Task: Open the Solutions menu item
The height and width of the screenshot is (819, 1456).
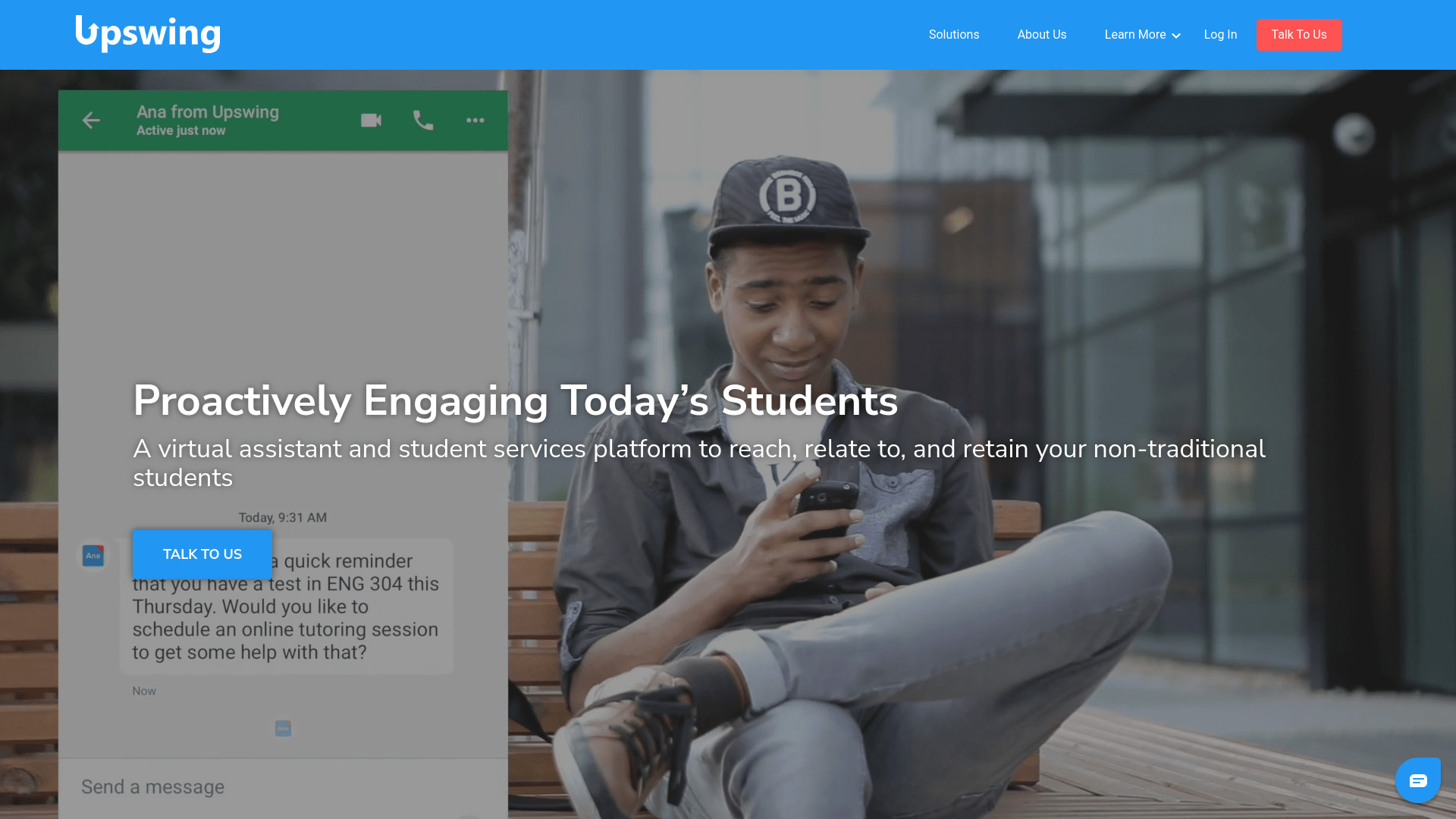Action: [x=954, y=35]
